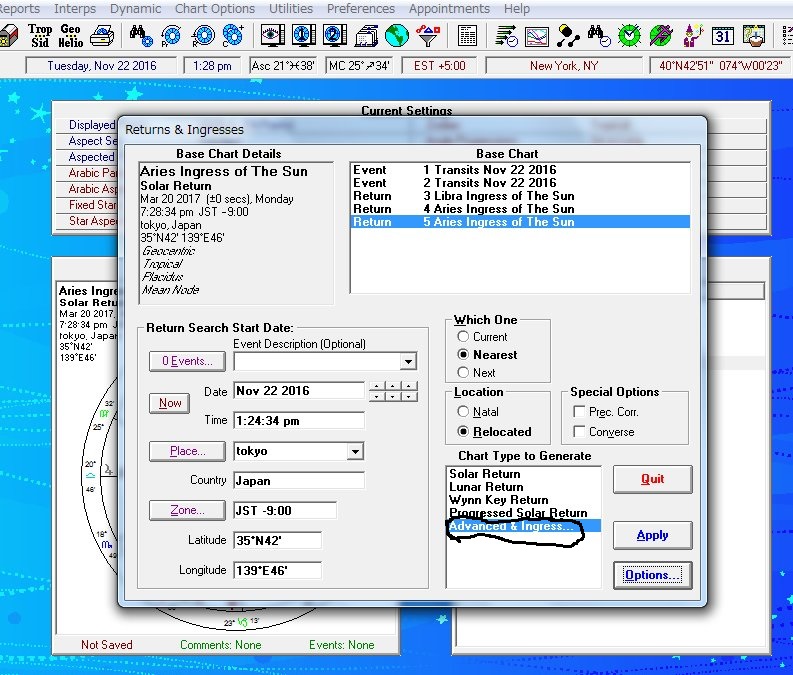The image size is (793, 675).
Task: Click the print chart icon
Action: (x=101, y=37)
